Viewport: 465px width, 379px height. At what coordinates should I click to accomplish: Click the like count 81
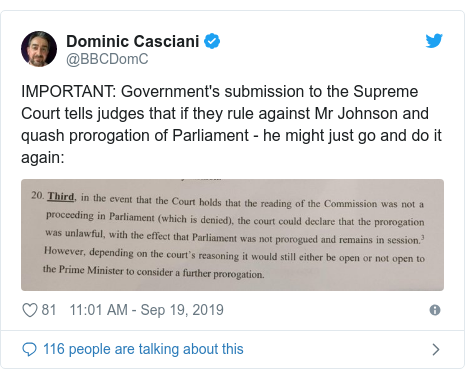click(49, 310)
